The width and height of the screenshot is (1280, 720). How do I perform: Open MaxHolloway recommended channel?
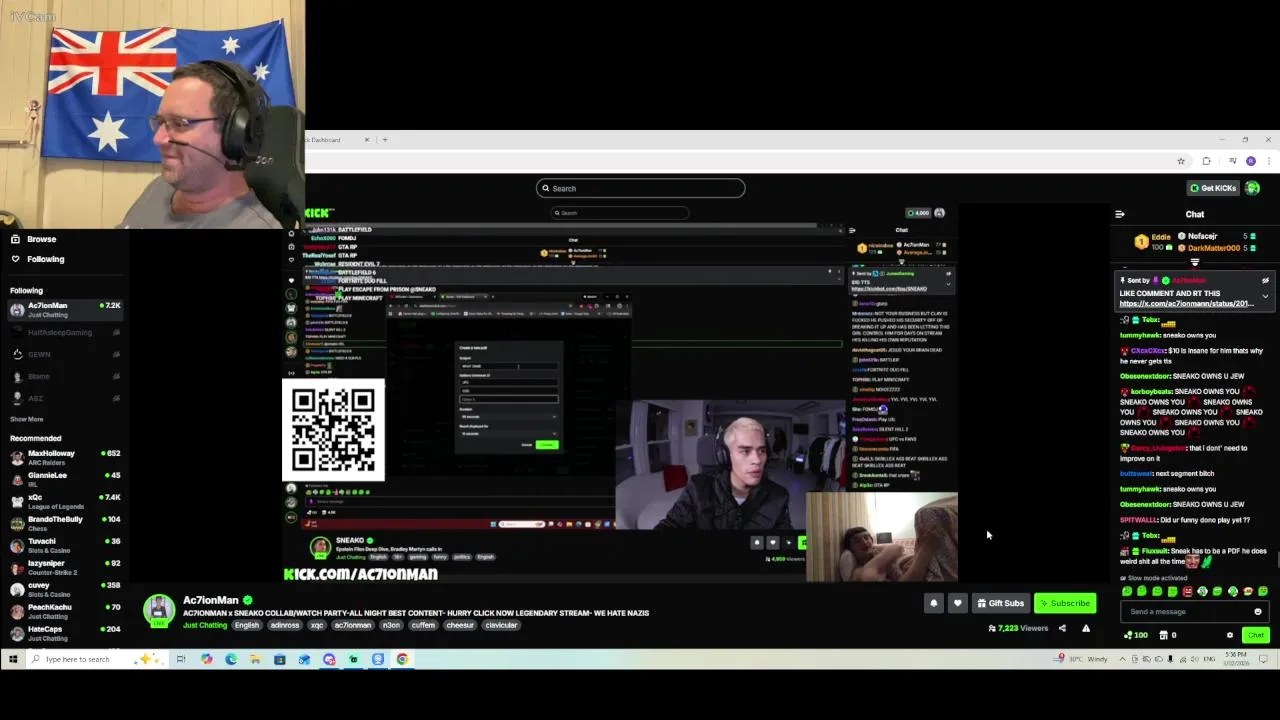click(x=64, y=458)
